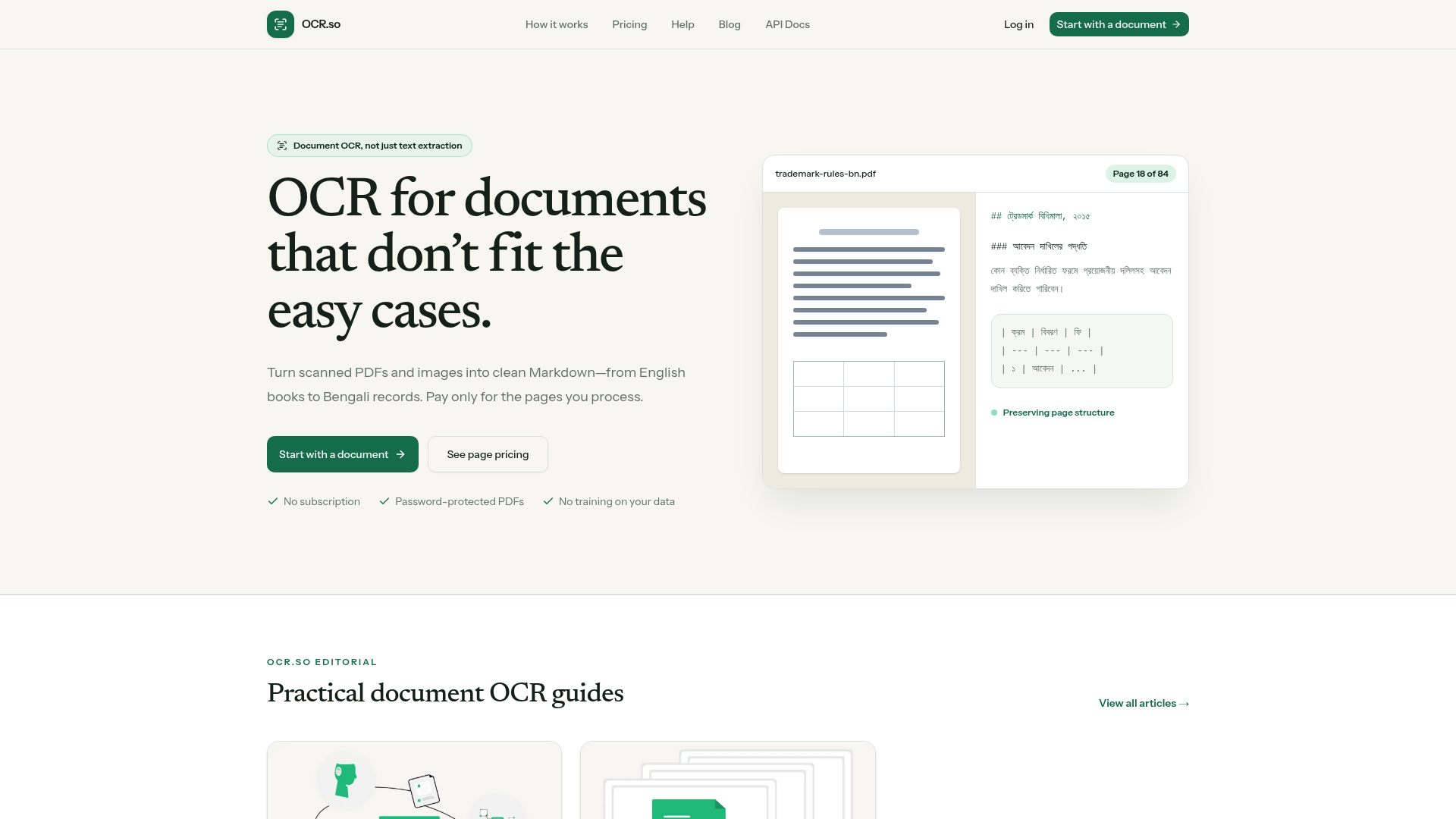The width and height of the screenshot is (1456, 819).
Task: Click the table grid in the page preview
Action: (x=869, y=399)
